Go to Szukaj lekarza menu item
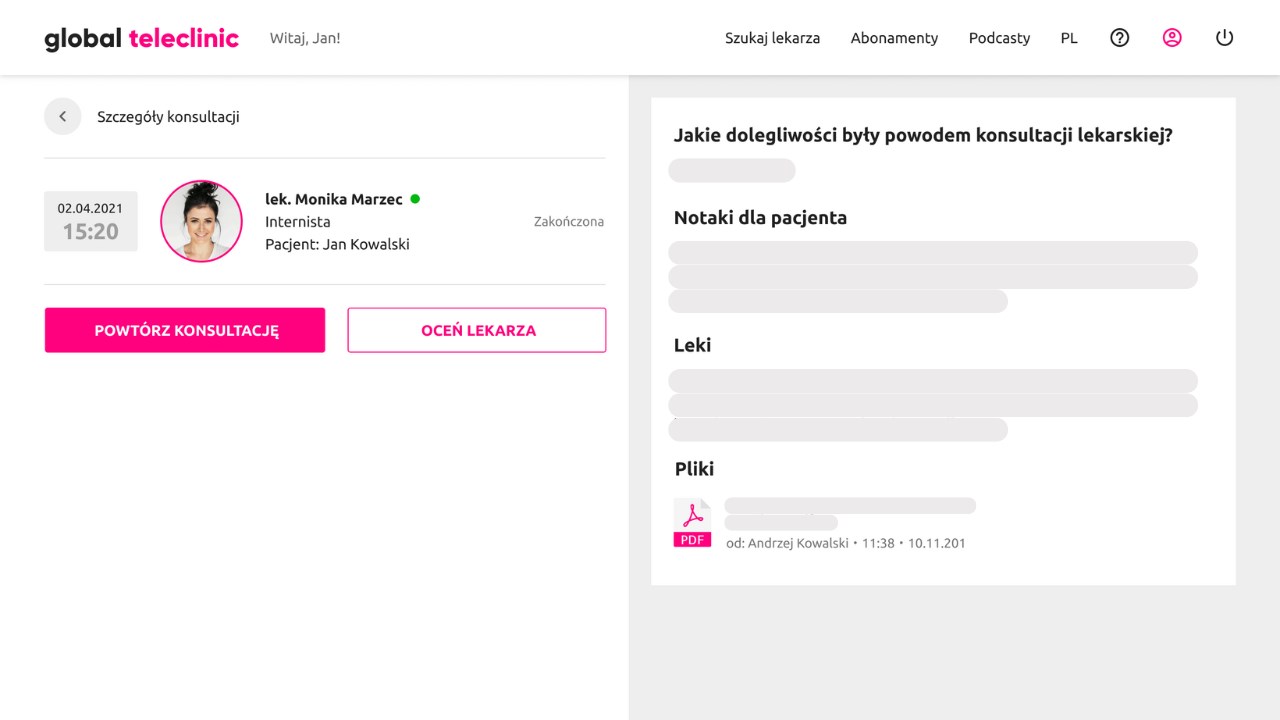The width and height of the screenshot is (1280, 720). (772, 38)
